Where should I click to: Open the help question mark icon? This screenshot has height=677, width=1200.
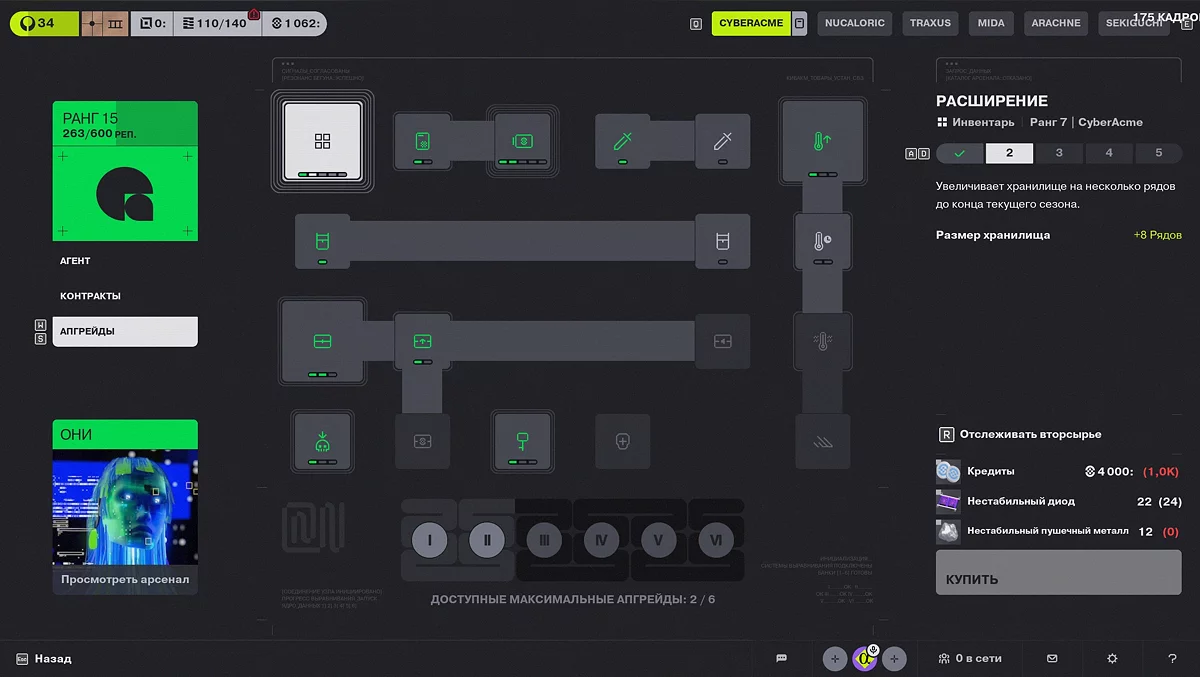click(x=1172, y=658)
